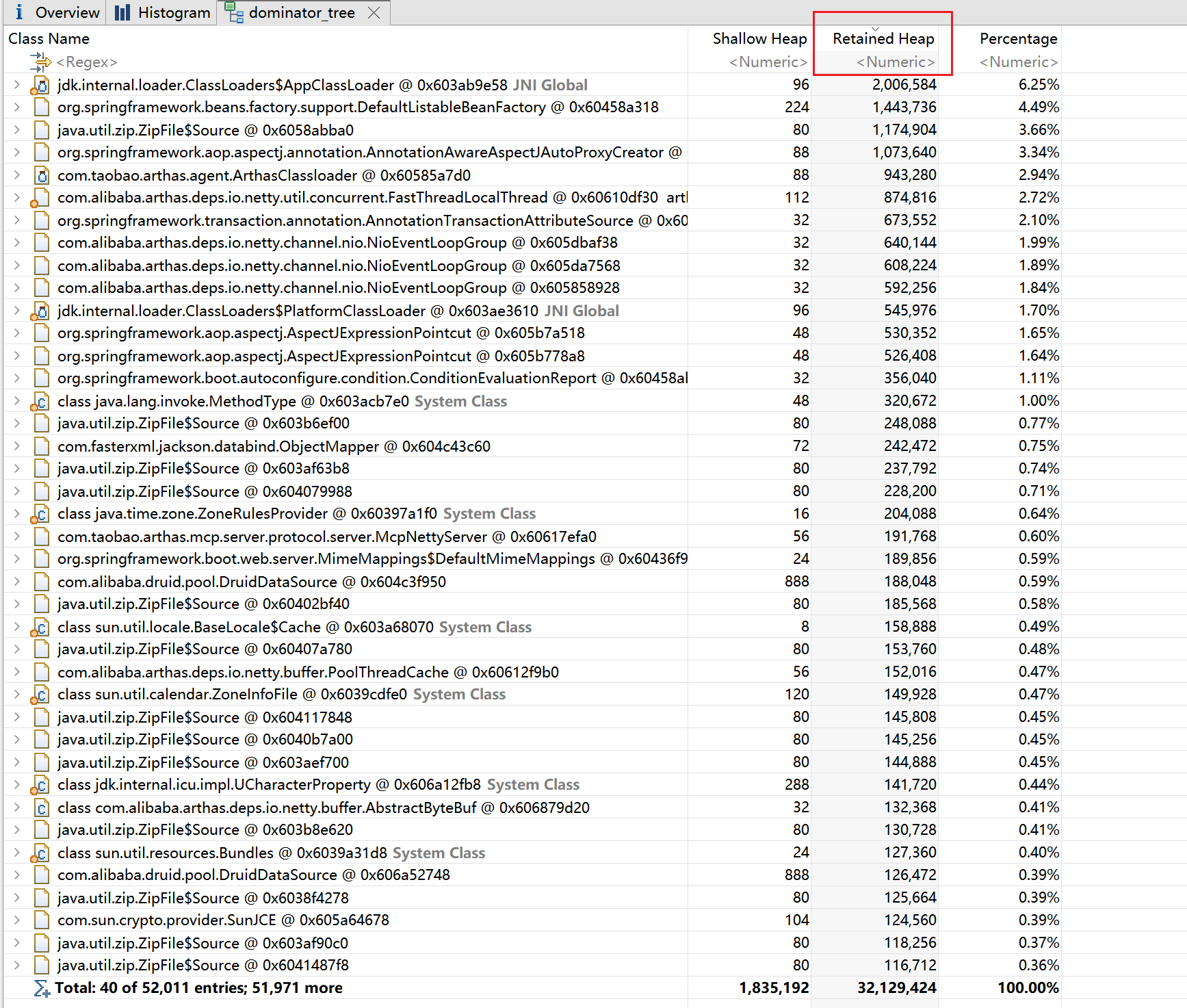Image resolution: width=1187 pixels, height=1008 pixels.
Task: Expand the ArthasClassloader @ 0x60585a7d0 row
Action: 16,175
